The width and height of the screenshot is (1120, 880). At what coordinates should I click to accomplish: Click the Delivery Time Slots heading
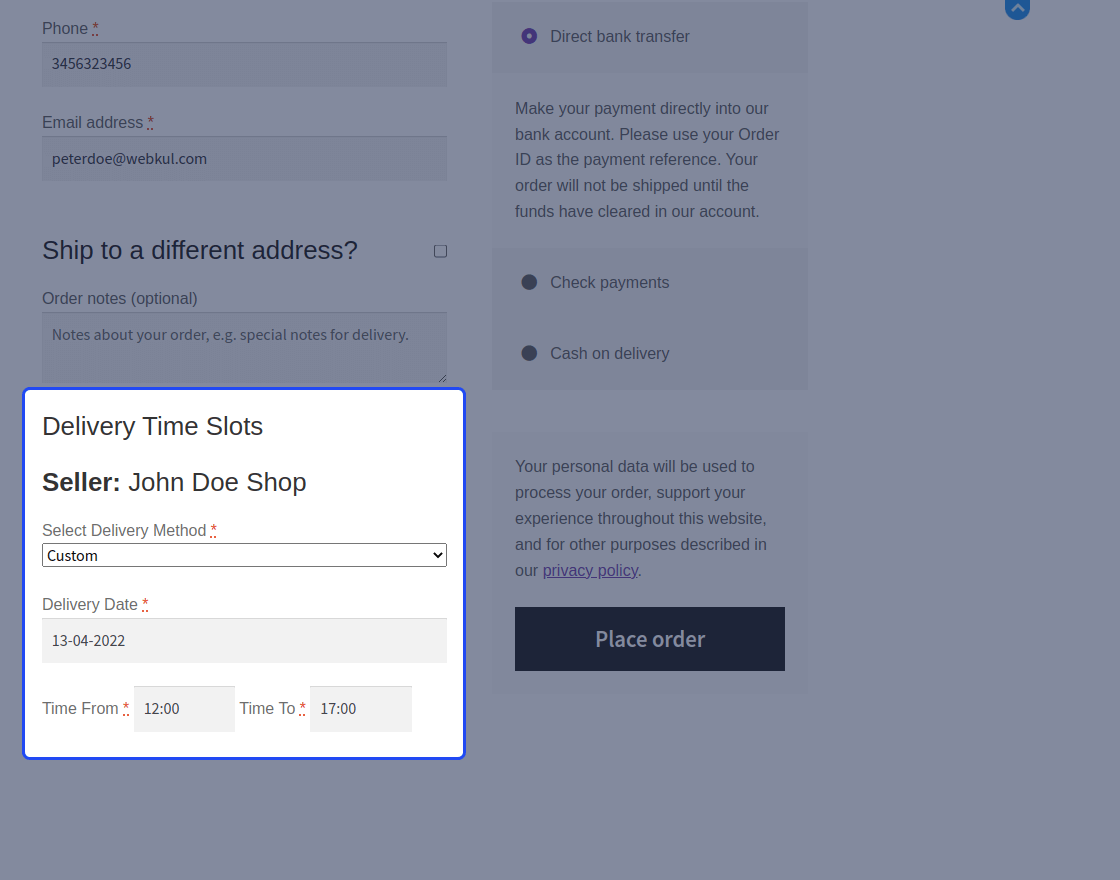point(153,426)
